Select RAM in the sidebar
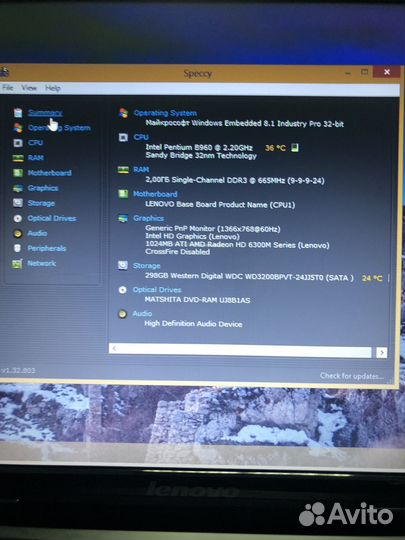Screen dimensions: 405x540 coord(36,158)
